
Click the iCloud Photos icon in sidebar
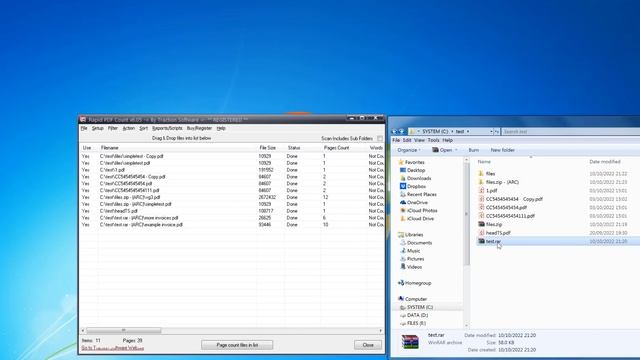(x=403, y=211)
